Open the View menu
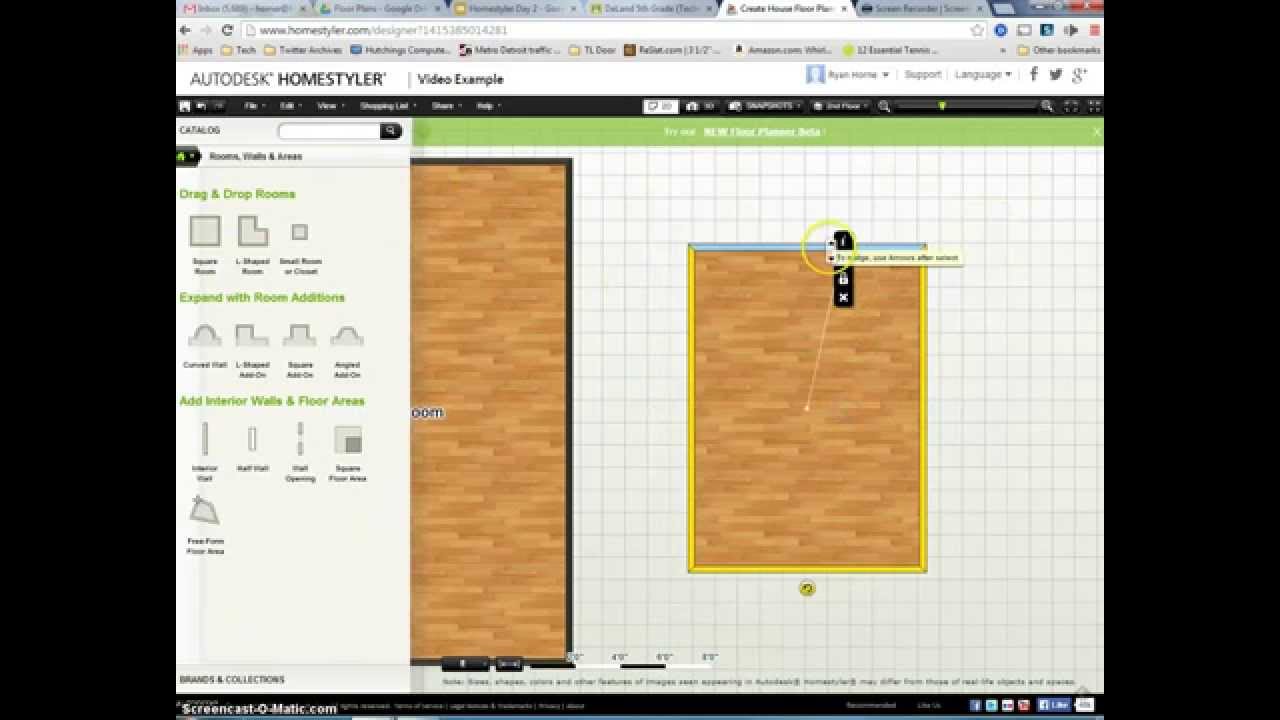 329,106
